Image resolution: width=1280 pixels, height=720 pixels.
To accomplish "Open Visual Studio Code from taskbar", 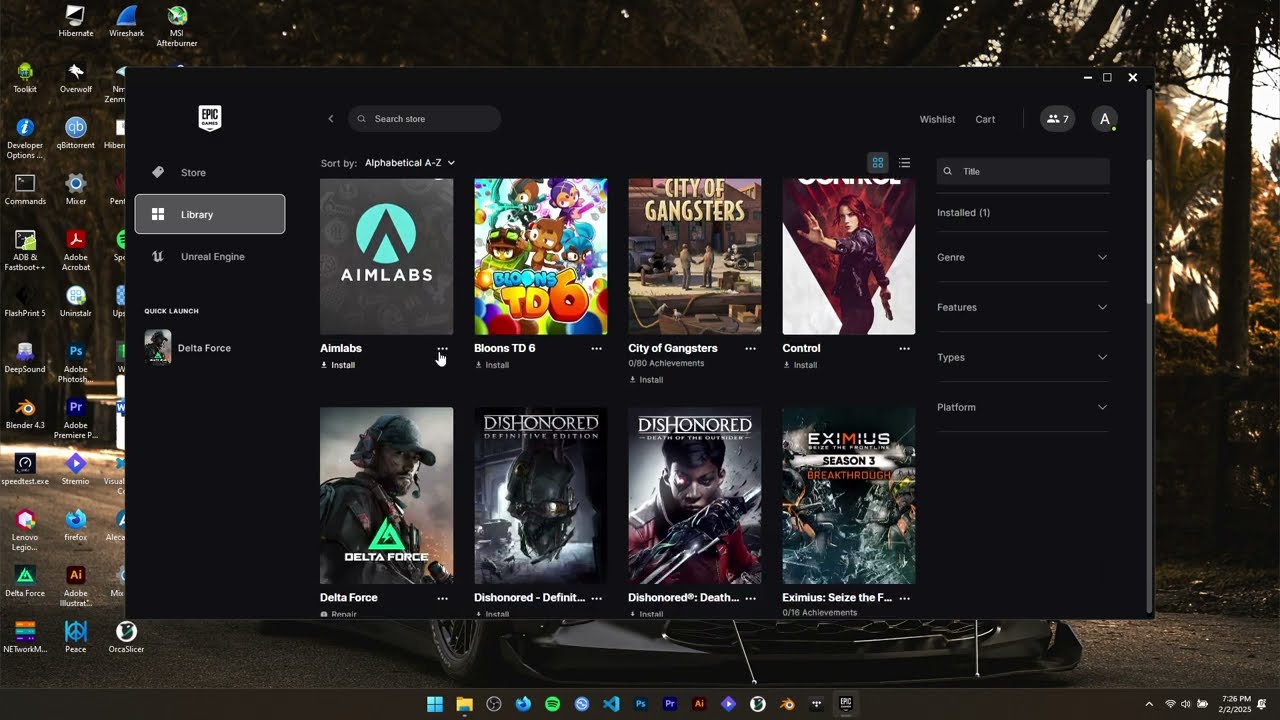I will click(611, 704).
